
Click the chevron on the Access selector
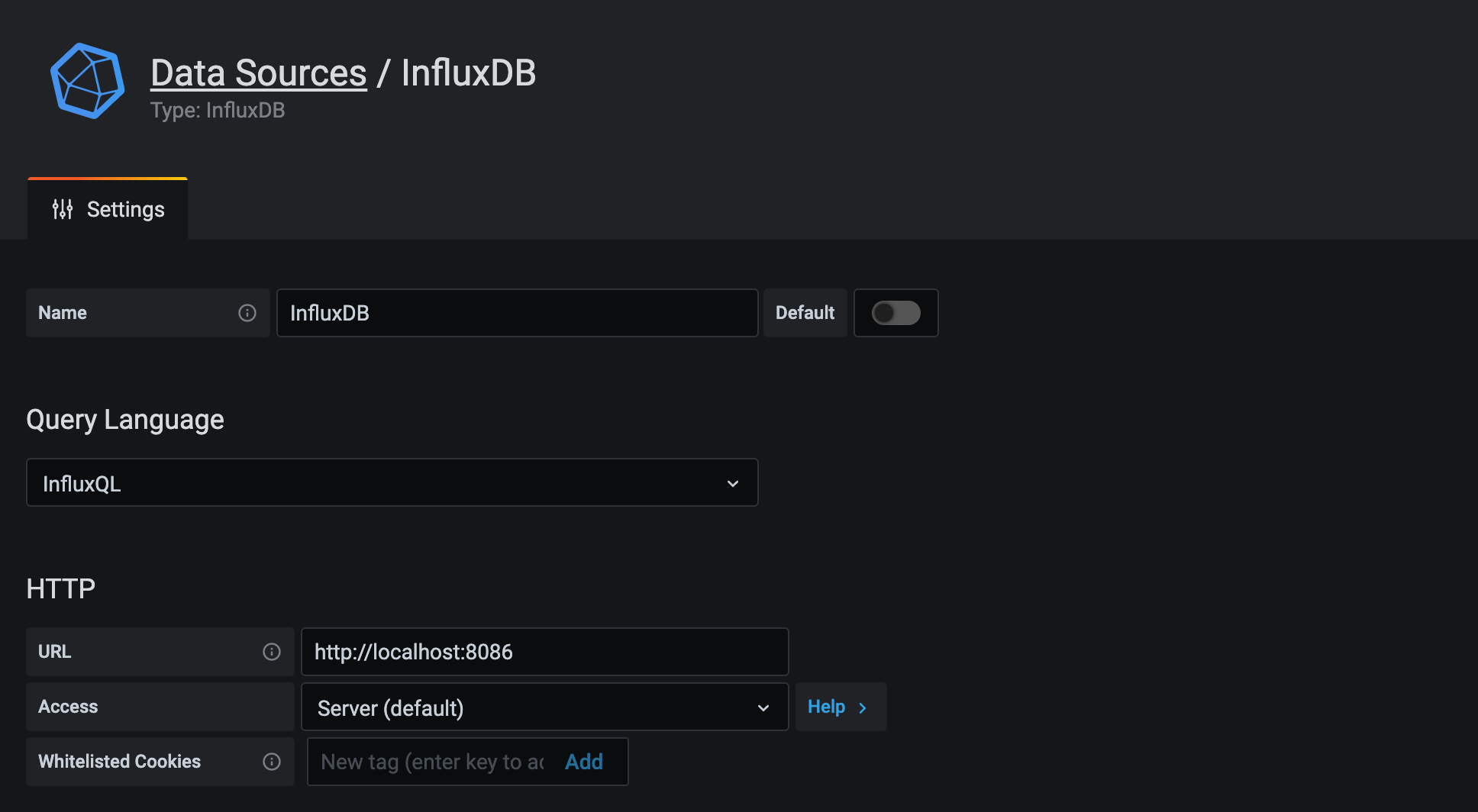coord(763,707)
